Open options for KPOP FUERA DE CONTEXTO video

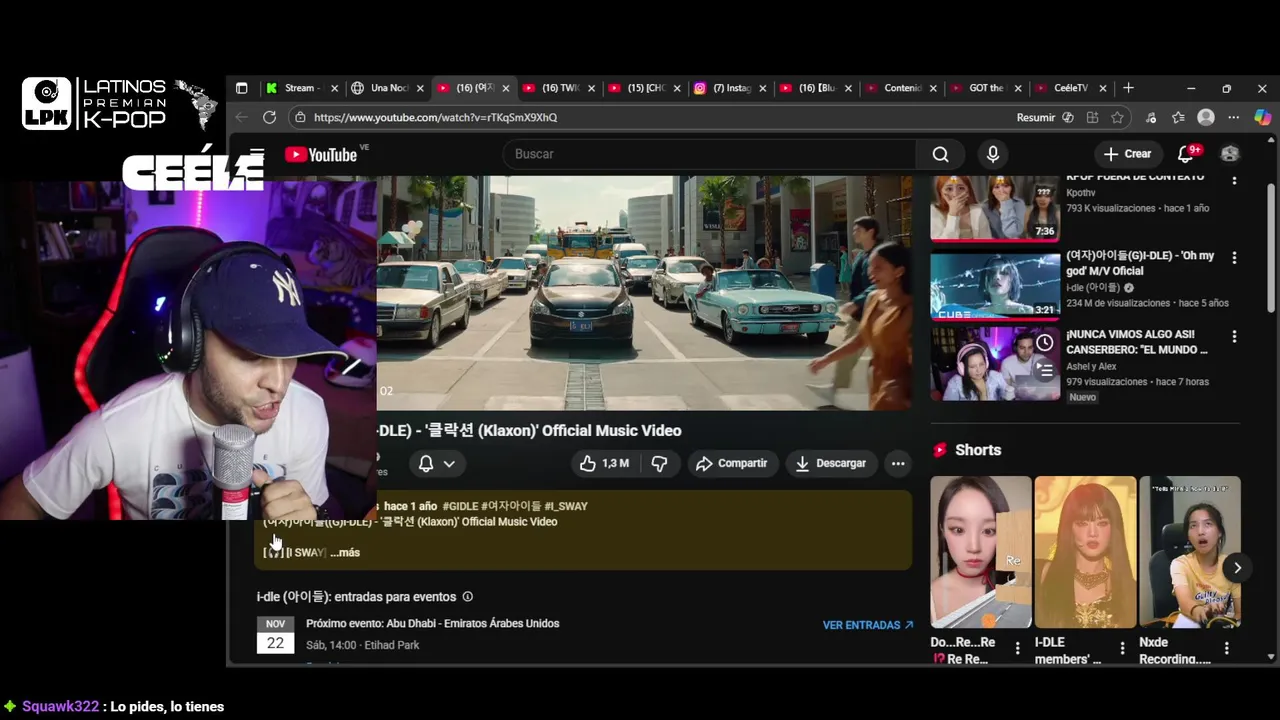pos(1234,180)
